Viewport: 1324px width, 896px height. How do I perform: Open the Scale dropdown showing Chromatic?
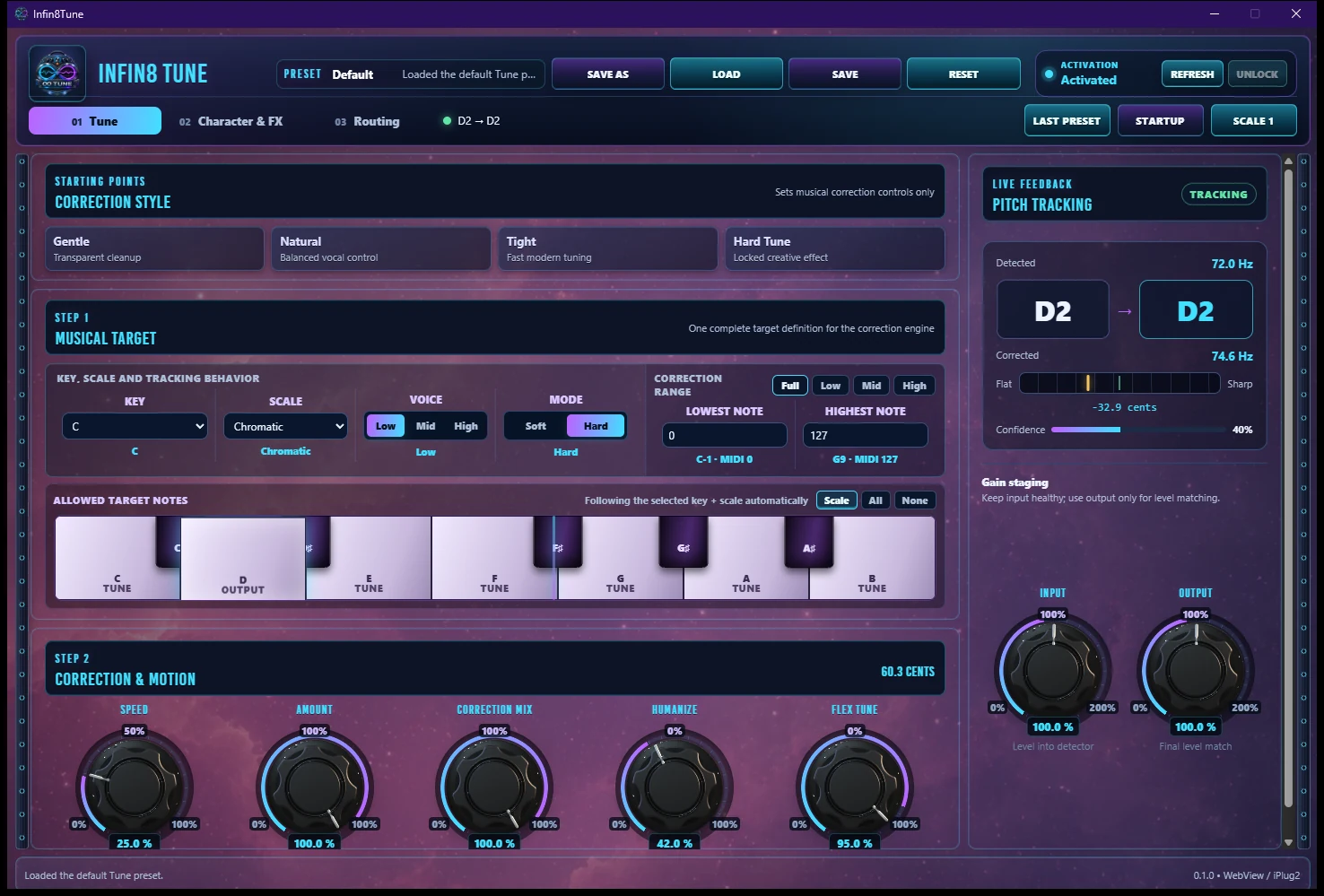point(285,426)
